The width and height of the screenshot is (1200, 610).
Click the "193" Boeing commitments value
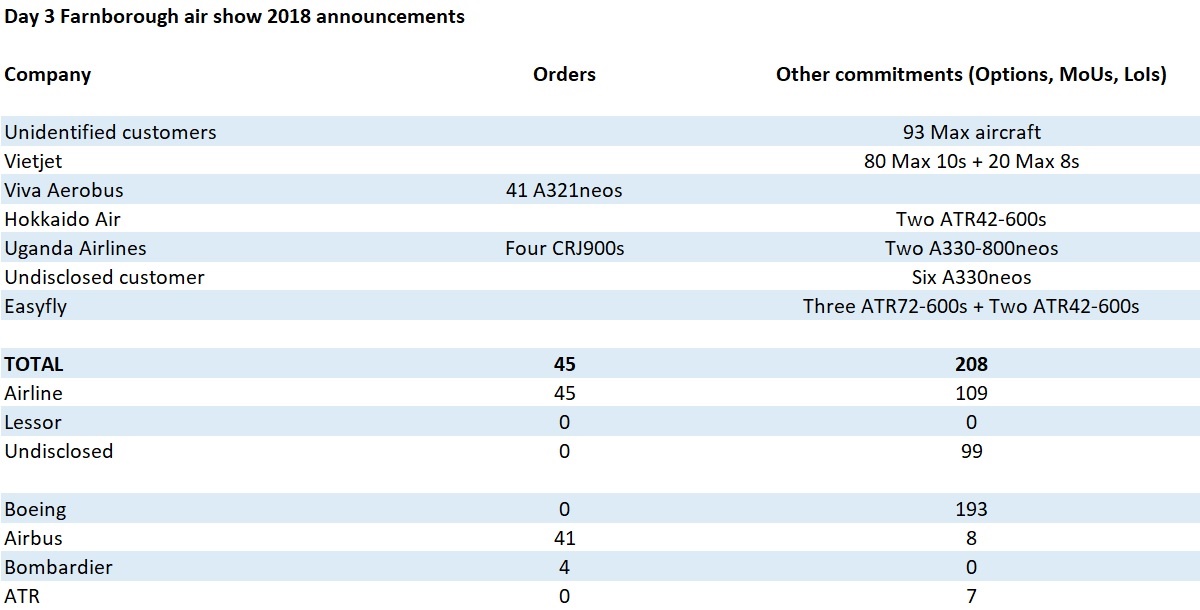(x=971, y=509)
